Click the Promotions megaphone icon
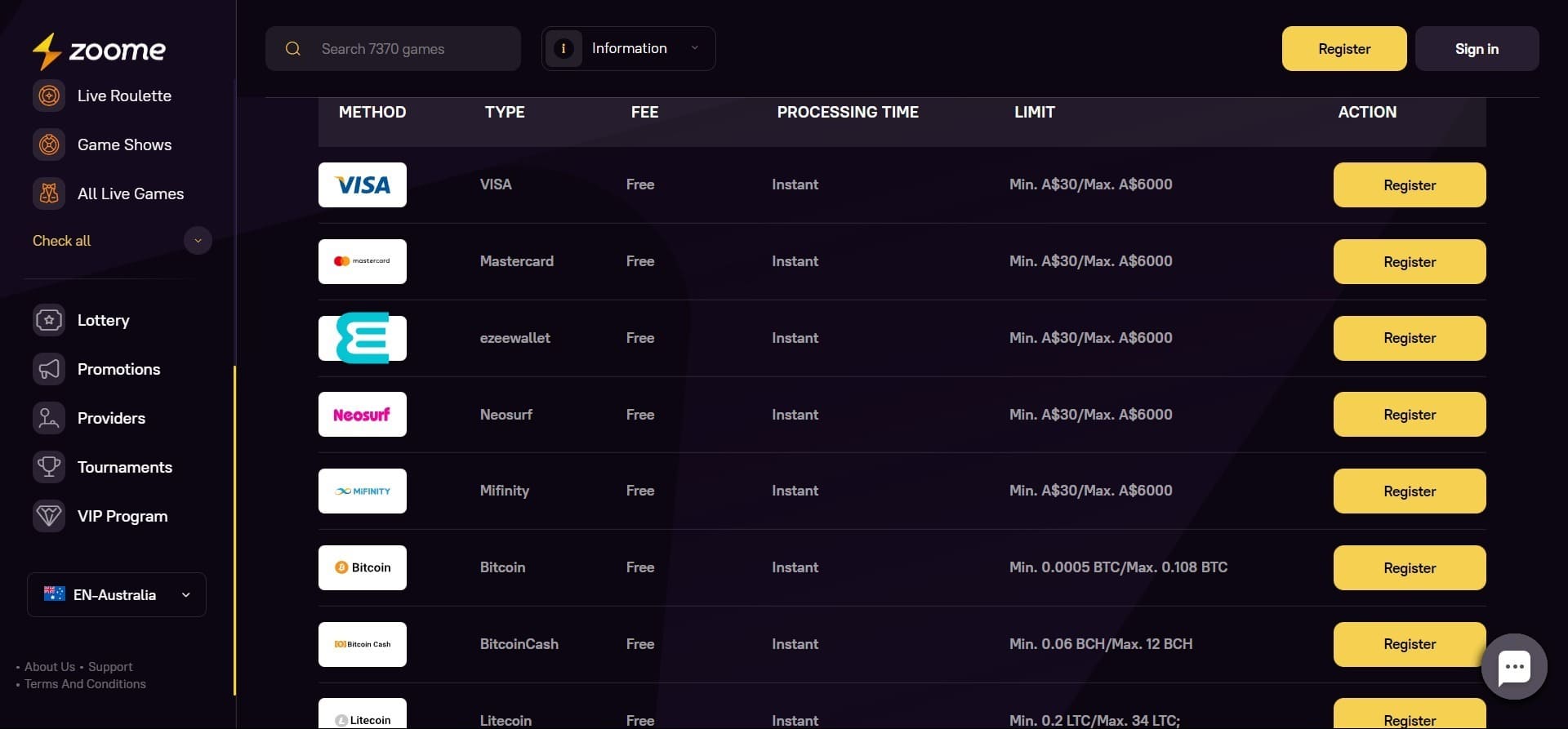This screenshot has height=729, width=1568. pyautogui.click(x=49, y=369)
